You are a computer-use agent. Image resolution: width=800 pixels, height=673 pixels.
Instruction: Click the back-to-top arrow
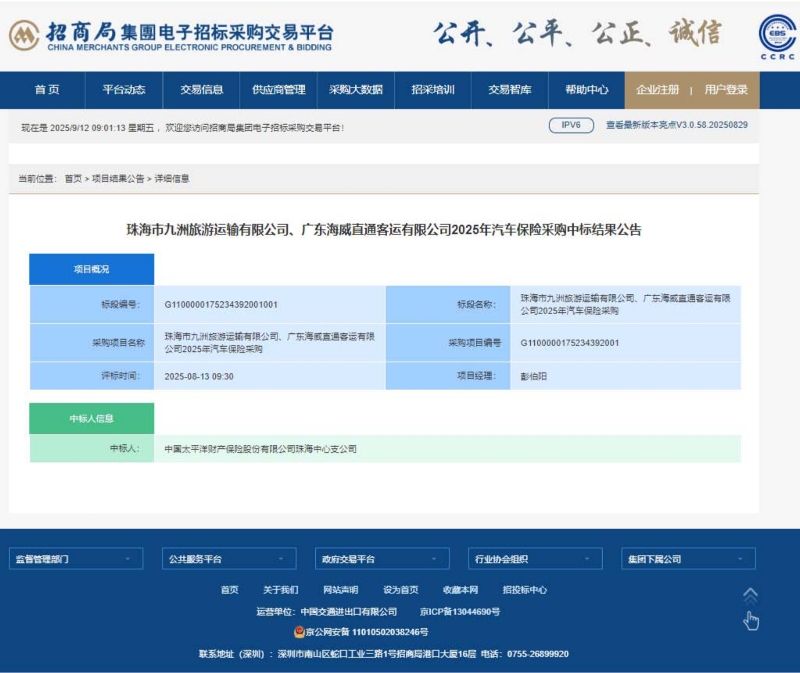click(x=751, y=592)
